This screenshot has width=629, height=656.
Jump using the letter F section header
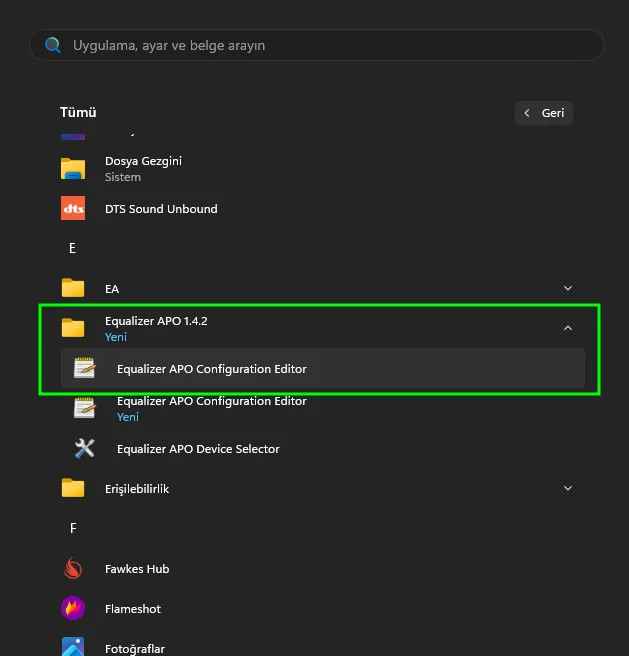coord(73,528)
